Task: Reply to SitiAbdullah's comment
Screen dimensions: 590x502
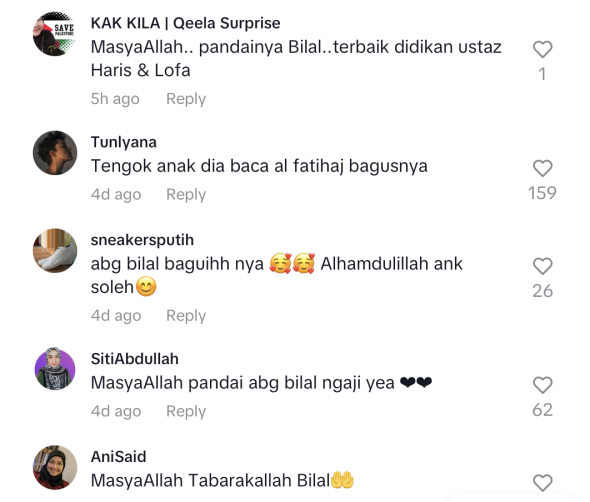Action: click(186, 411)
